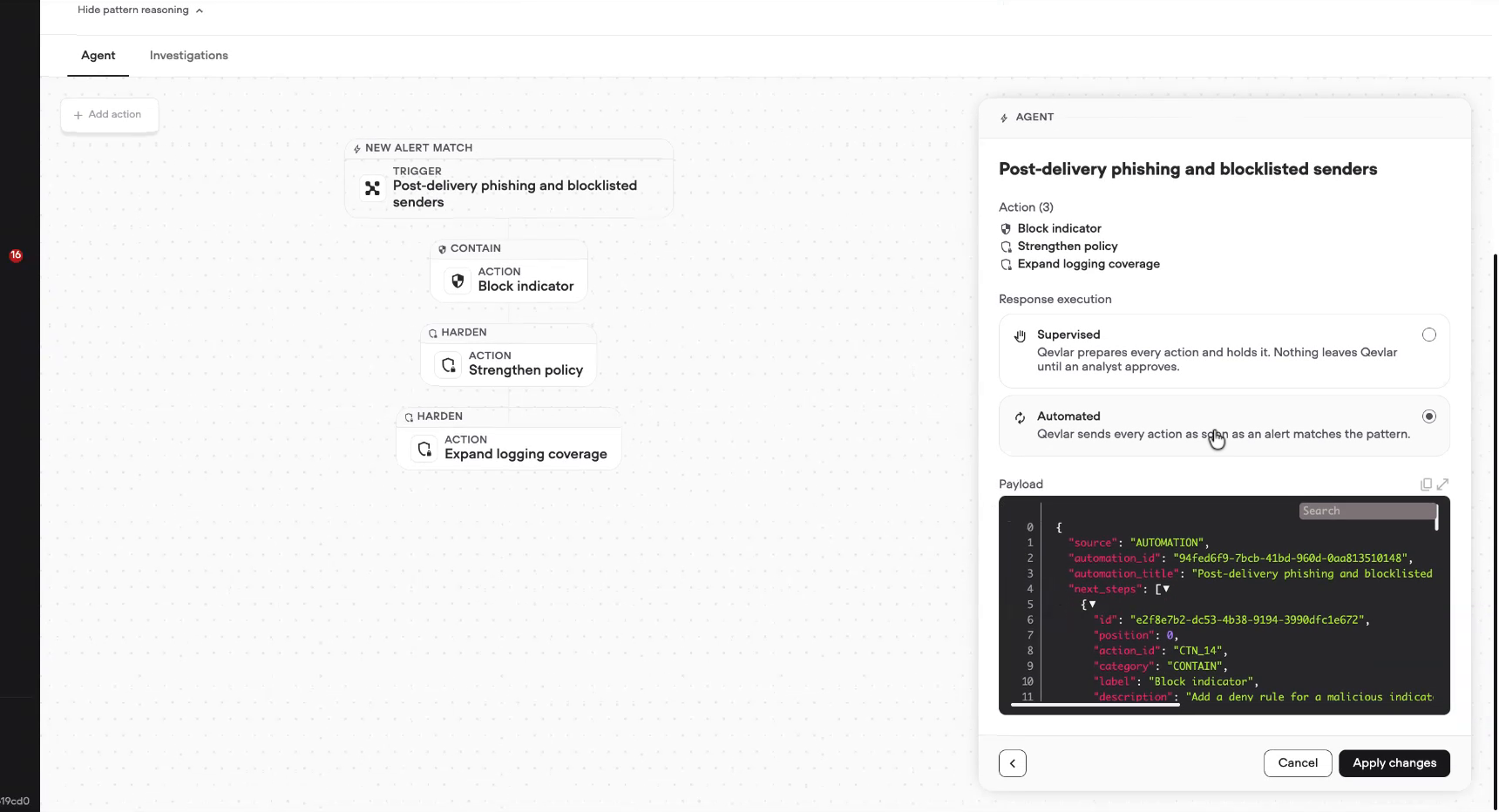This screenshot has height=812, width=1499.
Task: Click the lightning icon in AGENT header
Action: pos(1004,118)
